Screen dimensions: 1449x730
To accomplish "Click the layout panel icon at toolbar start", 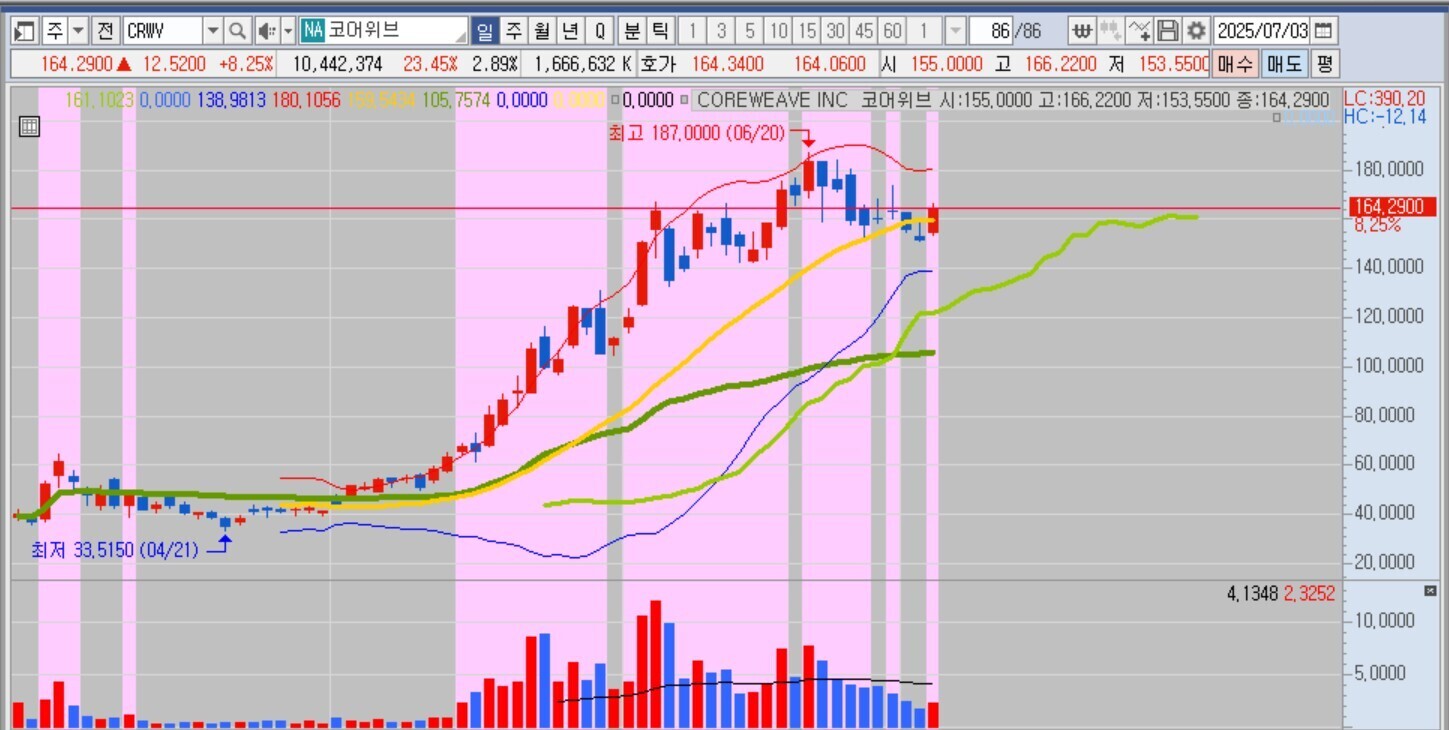I will coord(26,31).
